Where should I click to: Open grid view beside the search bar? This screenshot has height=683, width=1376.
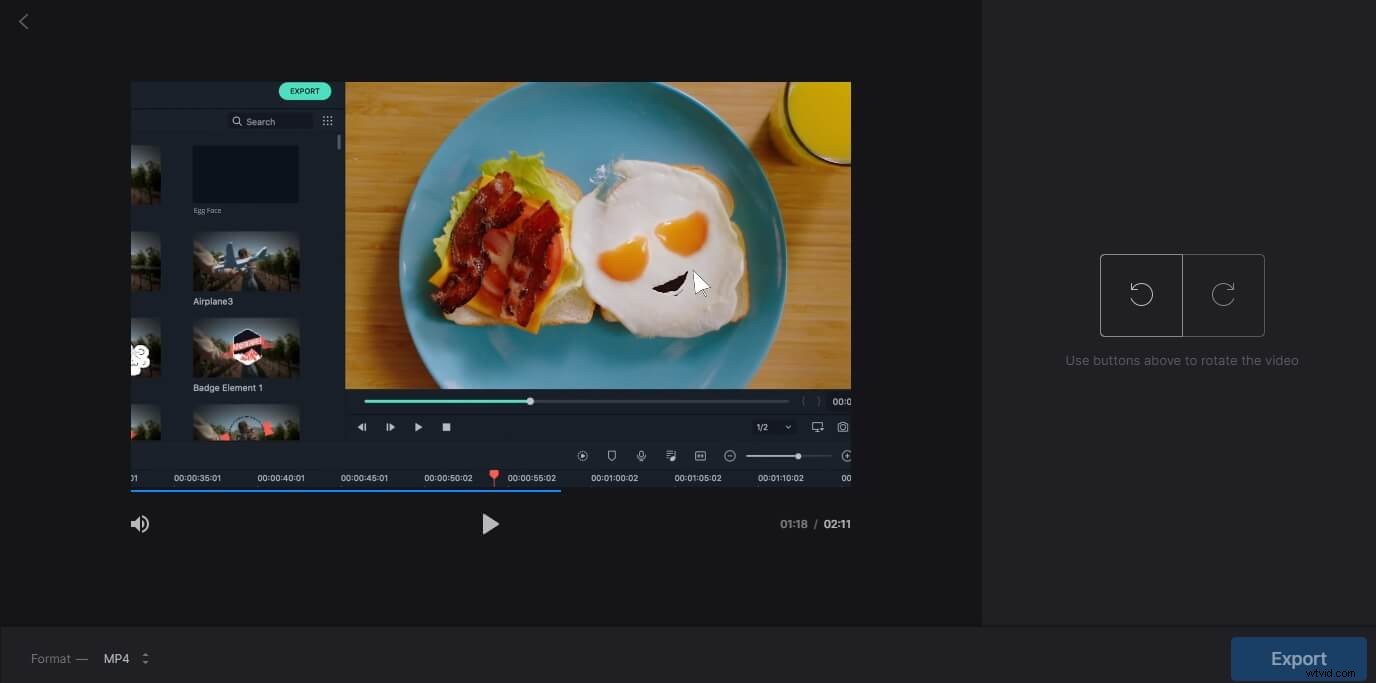click(x=327, y=120)
